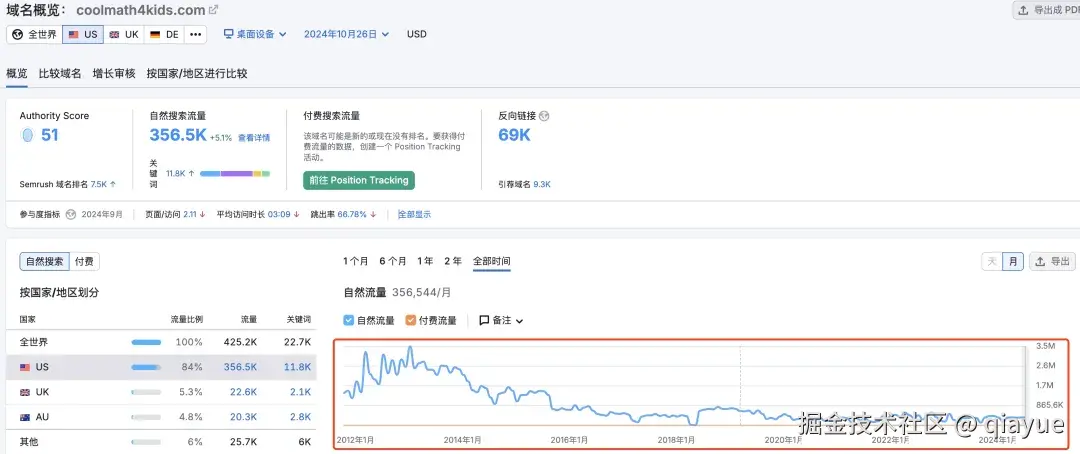Open Semrush 域名排名 7.5K link
The height and width of the screenshot is (454, 1080).
click(100, 185)
